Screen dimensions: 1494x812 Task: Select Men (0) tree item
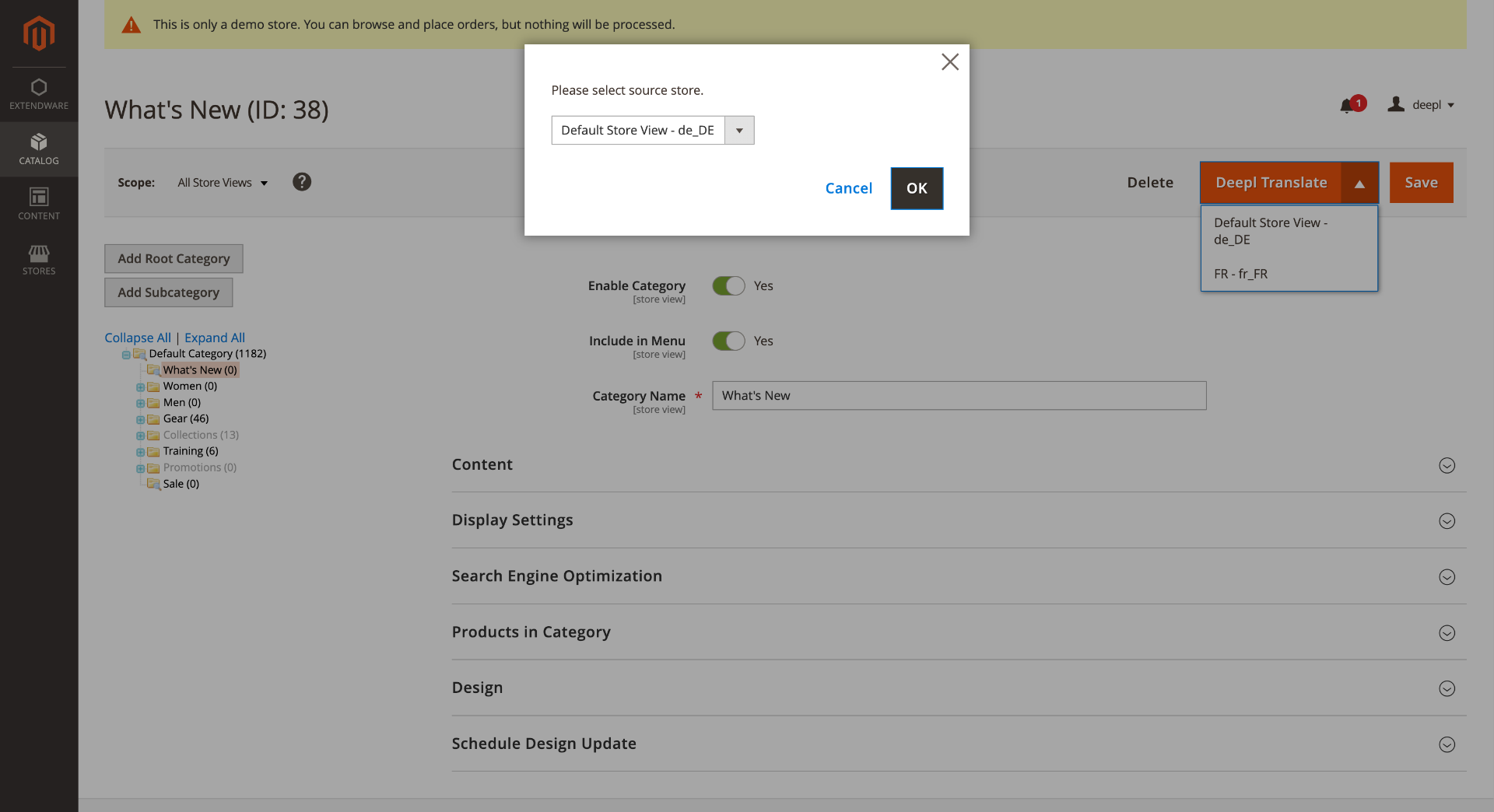[182, 403]
